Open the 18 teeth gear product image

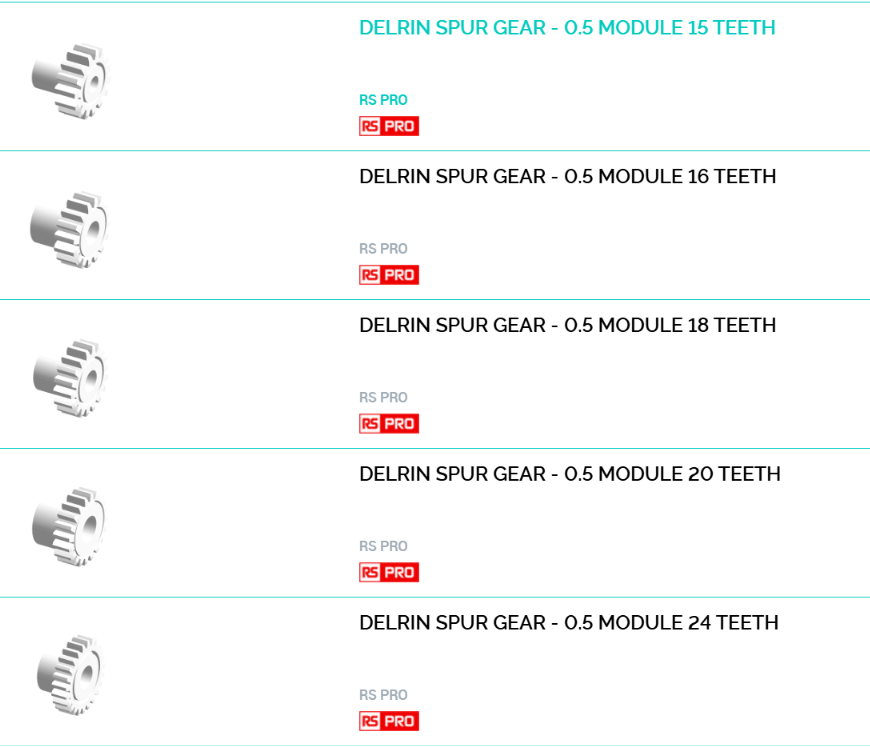coord(69,378)
